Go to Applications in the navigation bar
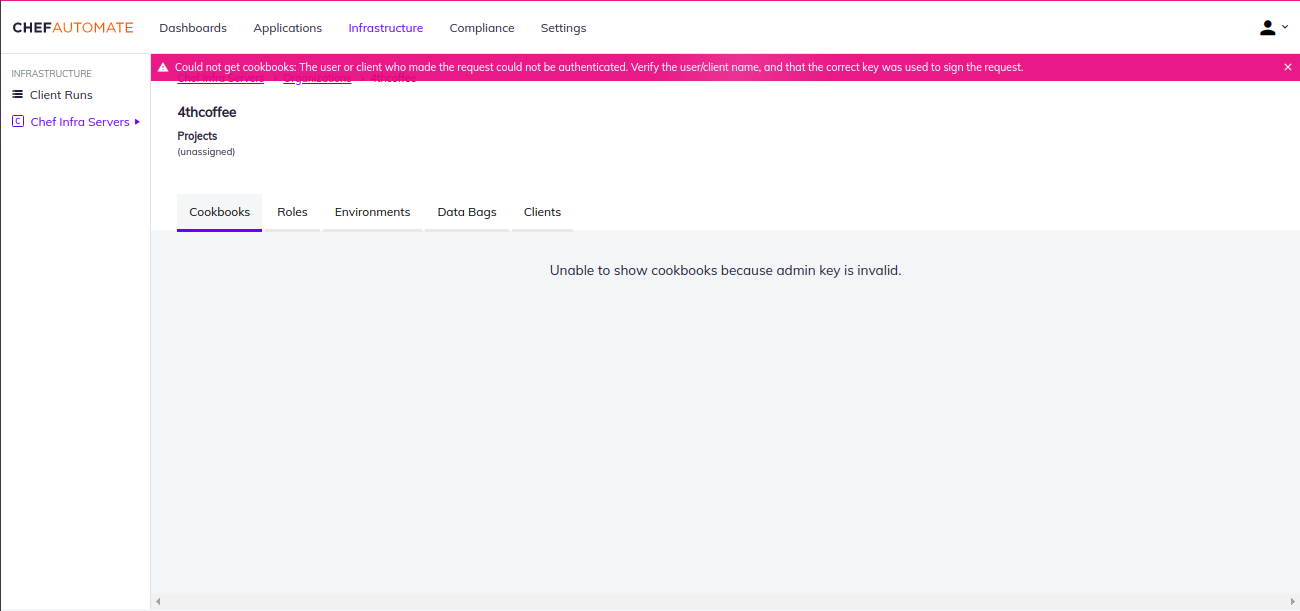The width and height of the screenshot is (1300, 611). coord(288,27)
